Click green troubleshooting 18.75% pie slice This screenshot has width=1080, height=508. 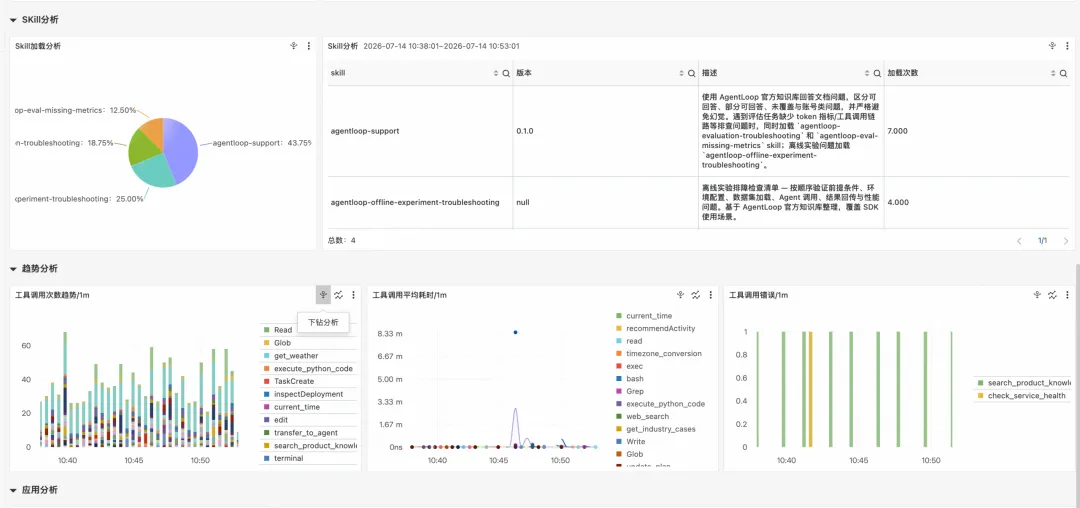point(141,147)
